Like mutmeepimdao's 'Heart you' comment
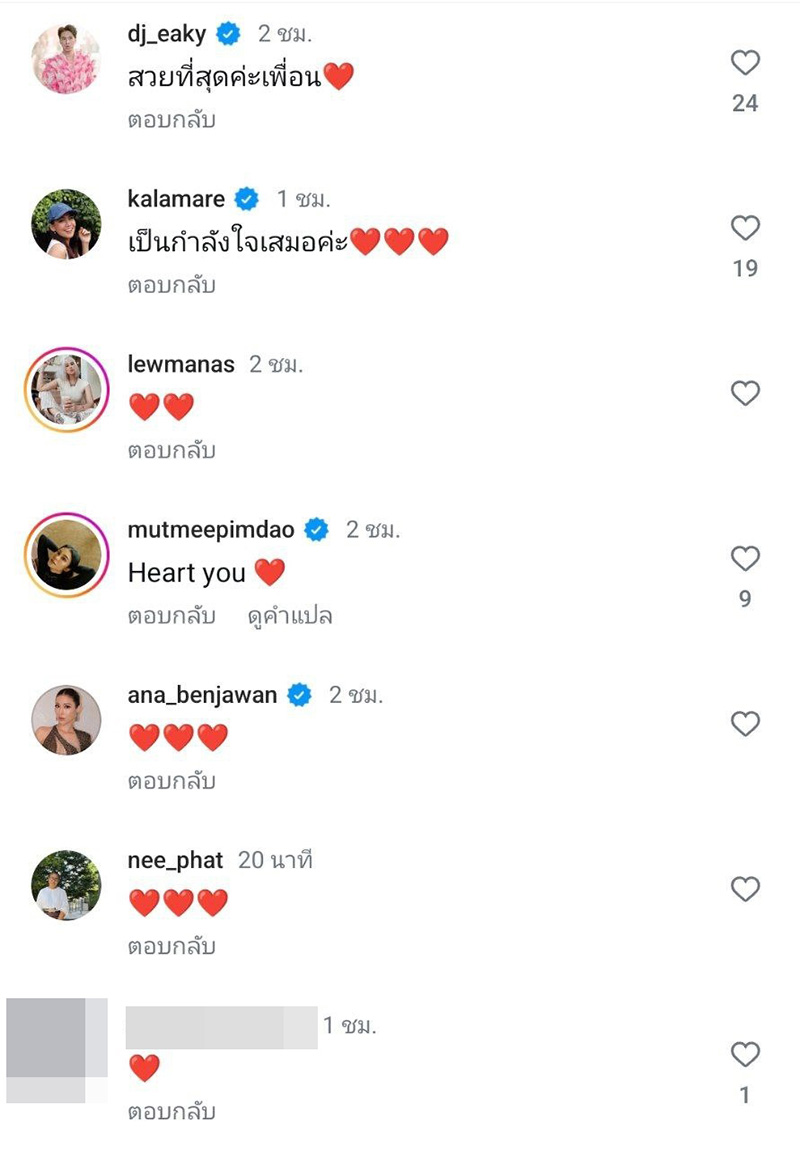The image size is (800, 1149). click(x=745, y=560)
